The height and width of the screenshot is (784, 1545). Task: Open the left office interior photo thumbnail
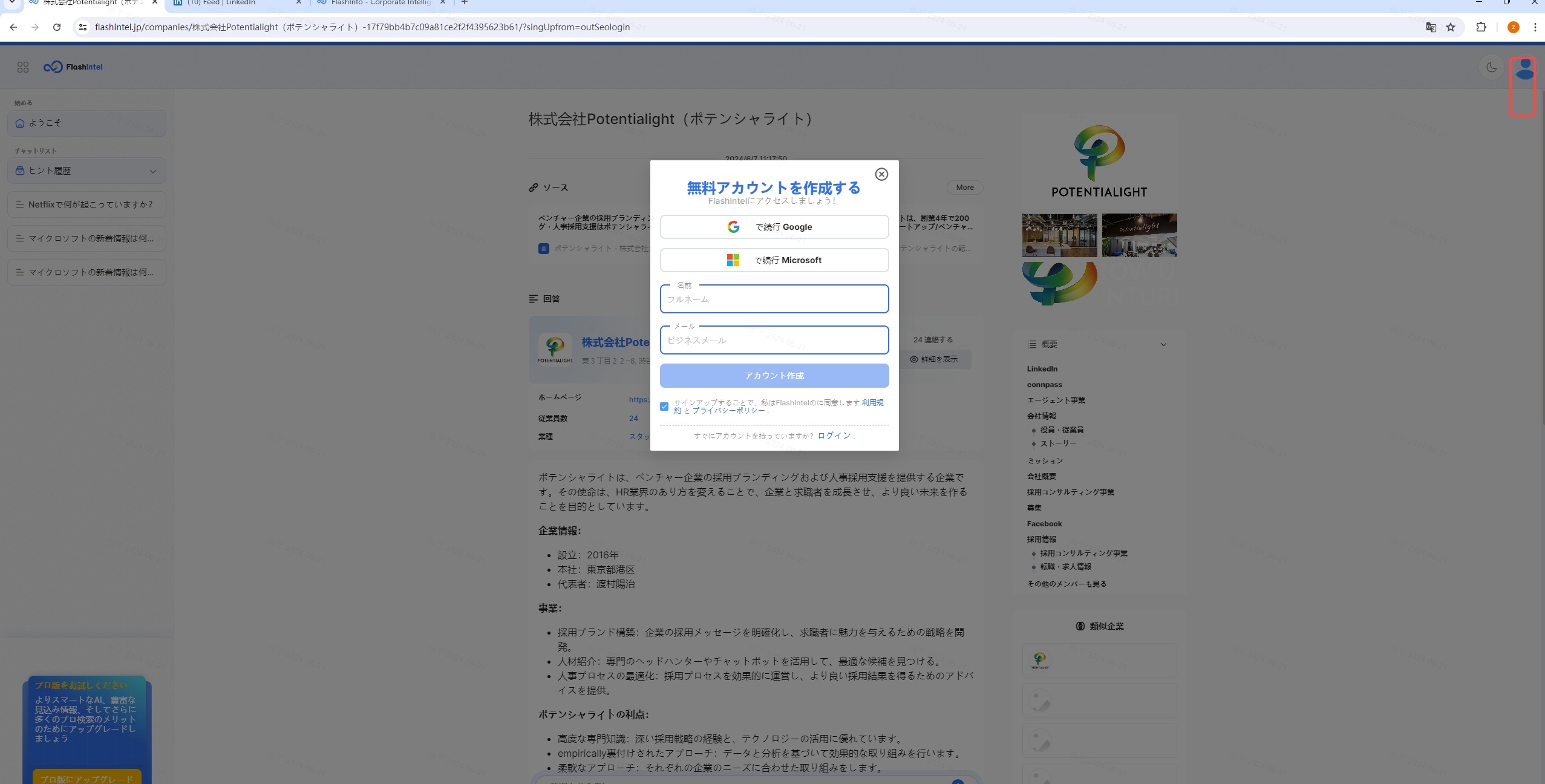1060,235
